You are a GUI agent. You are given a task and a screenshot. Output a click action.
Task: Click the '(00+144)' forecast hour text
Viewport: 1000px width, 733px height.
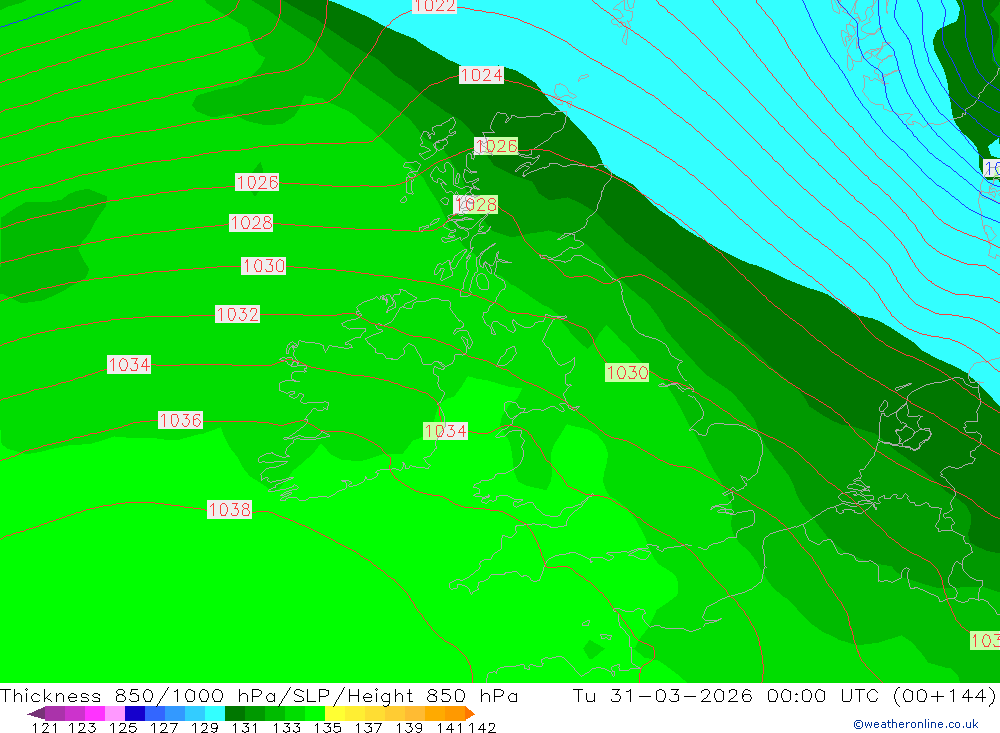[x=945, y=695]
